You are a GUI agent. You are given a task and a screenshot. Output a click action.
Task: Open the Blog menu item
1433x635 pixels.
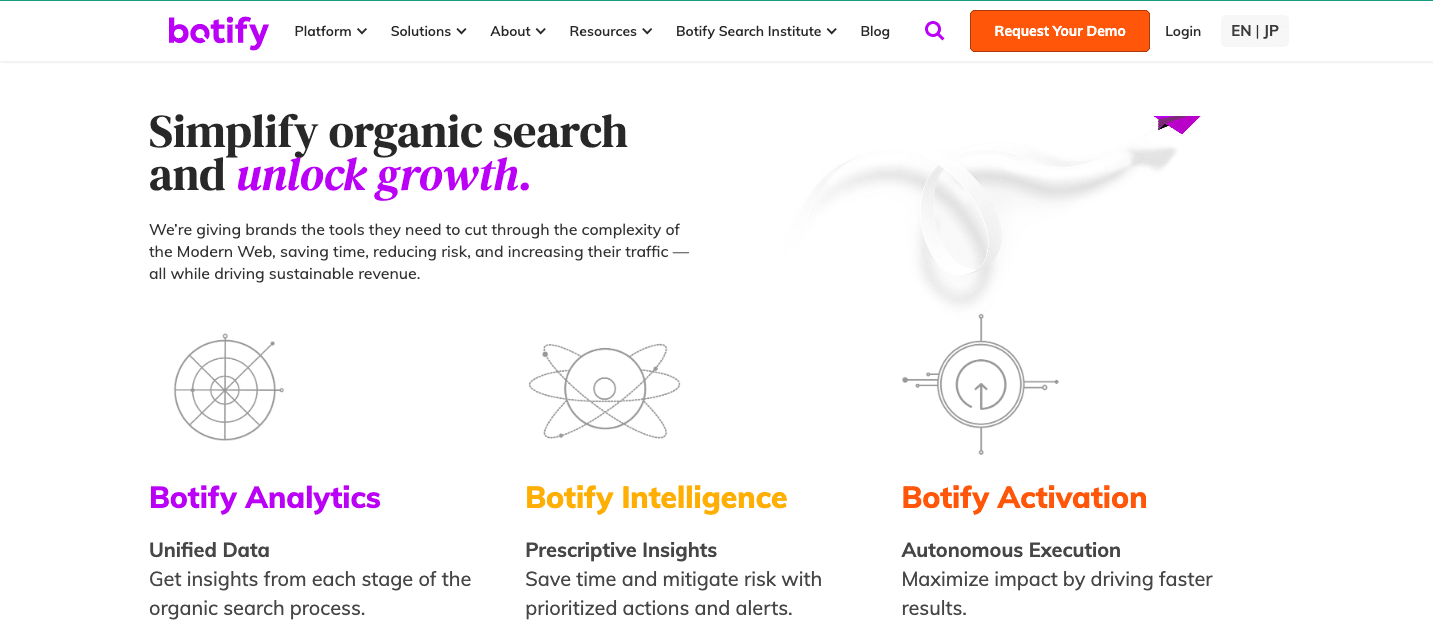tap(875, 31)
